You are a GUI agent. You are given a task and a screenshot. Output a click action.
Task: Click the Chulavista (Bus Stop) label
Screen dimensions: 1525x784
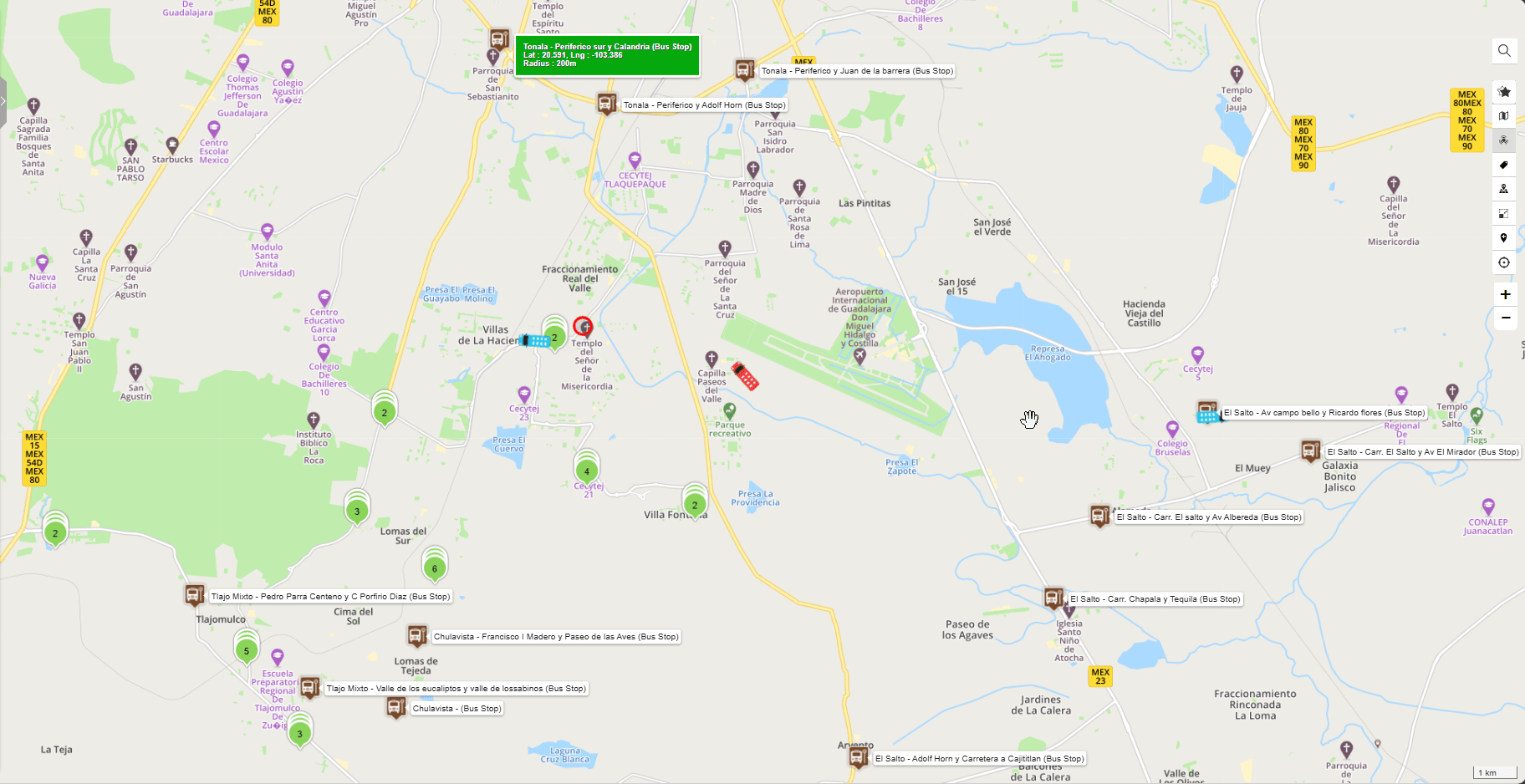(456, 708)
